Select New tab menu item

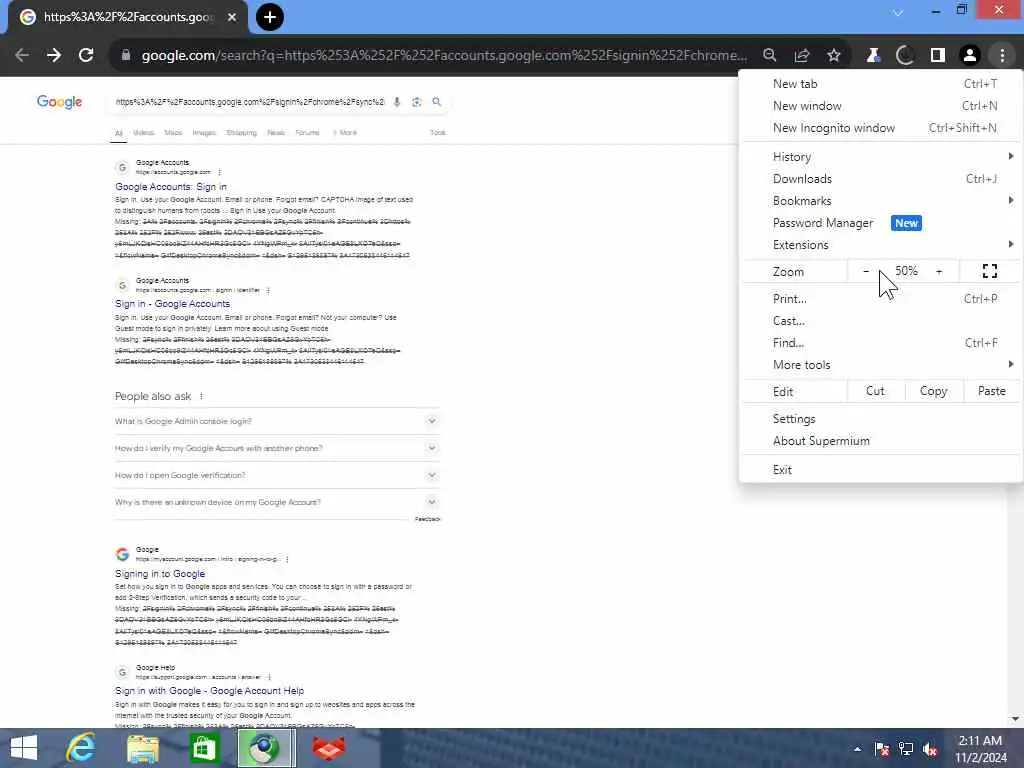[880, 84]
